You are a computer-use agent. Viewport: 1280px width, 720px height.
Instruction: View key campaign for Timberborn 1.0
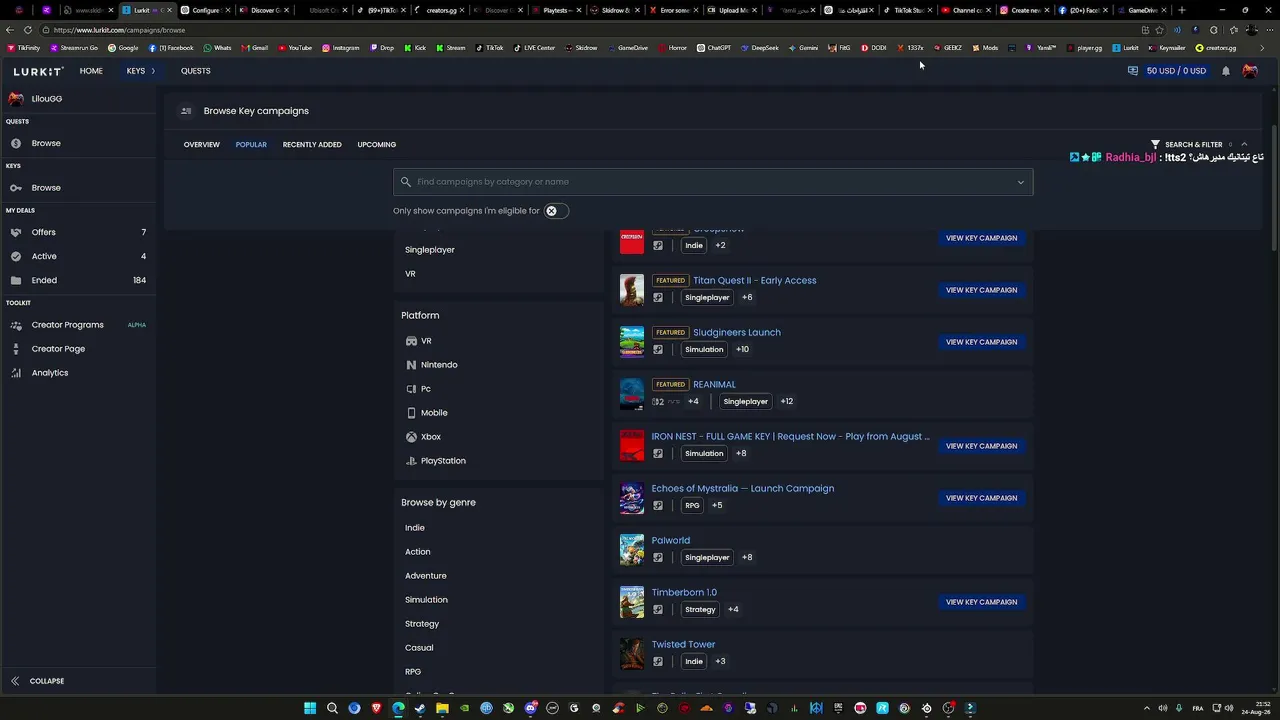click(x=982, y=602)
